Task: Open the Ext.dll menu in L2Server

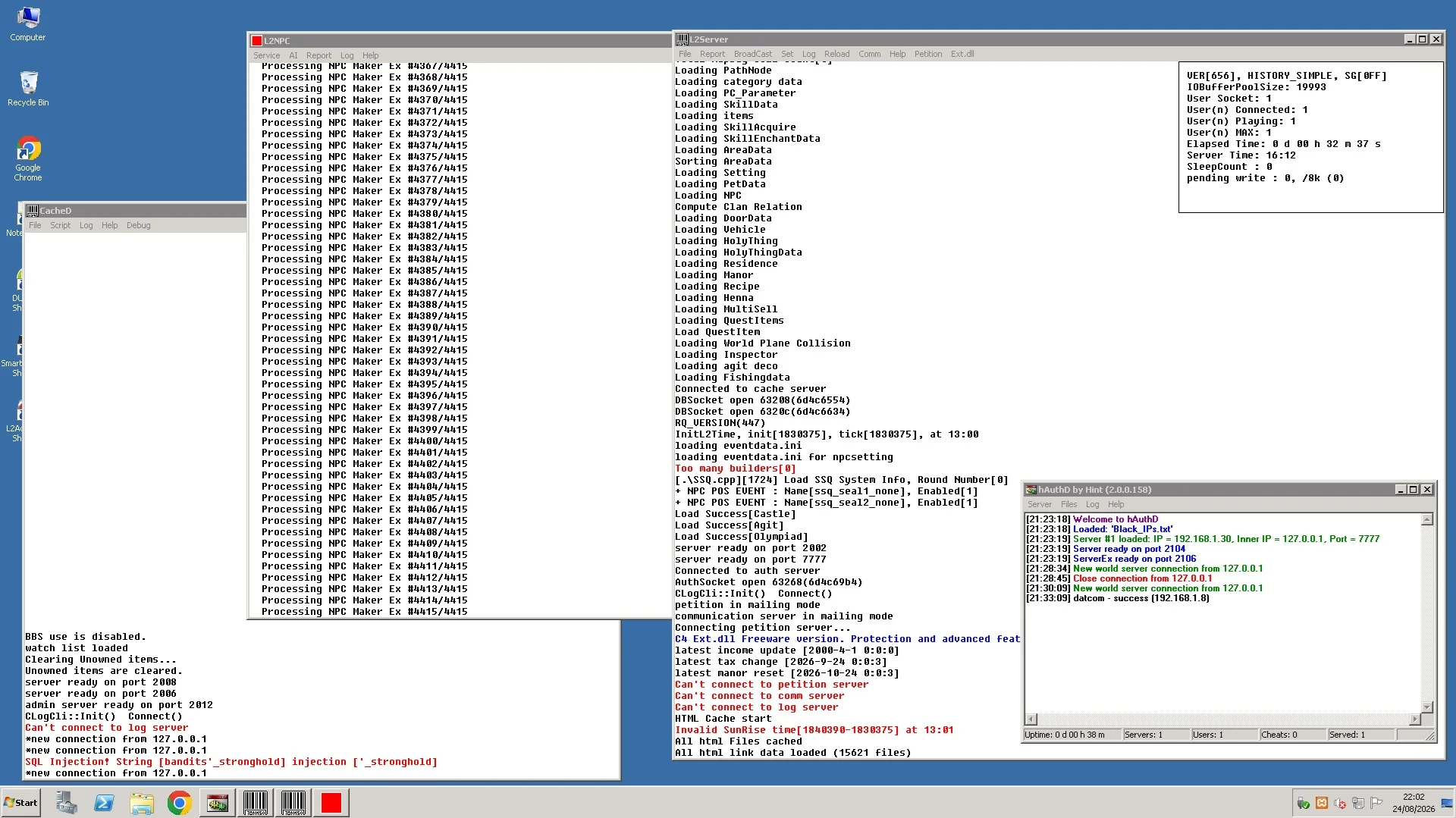Action: click(962, 54)
